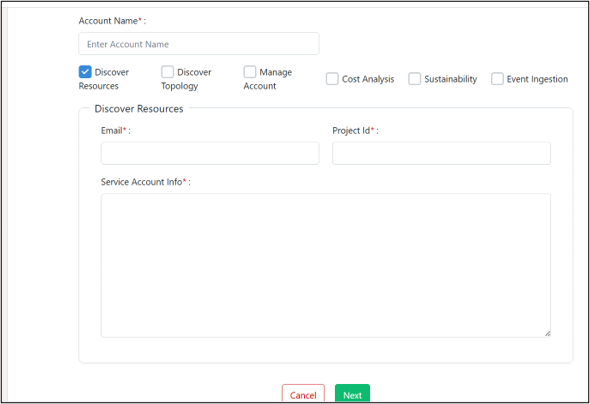Proceed with the Next button

[x=353, y=394]
